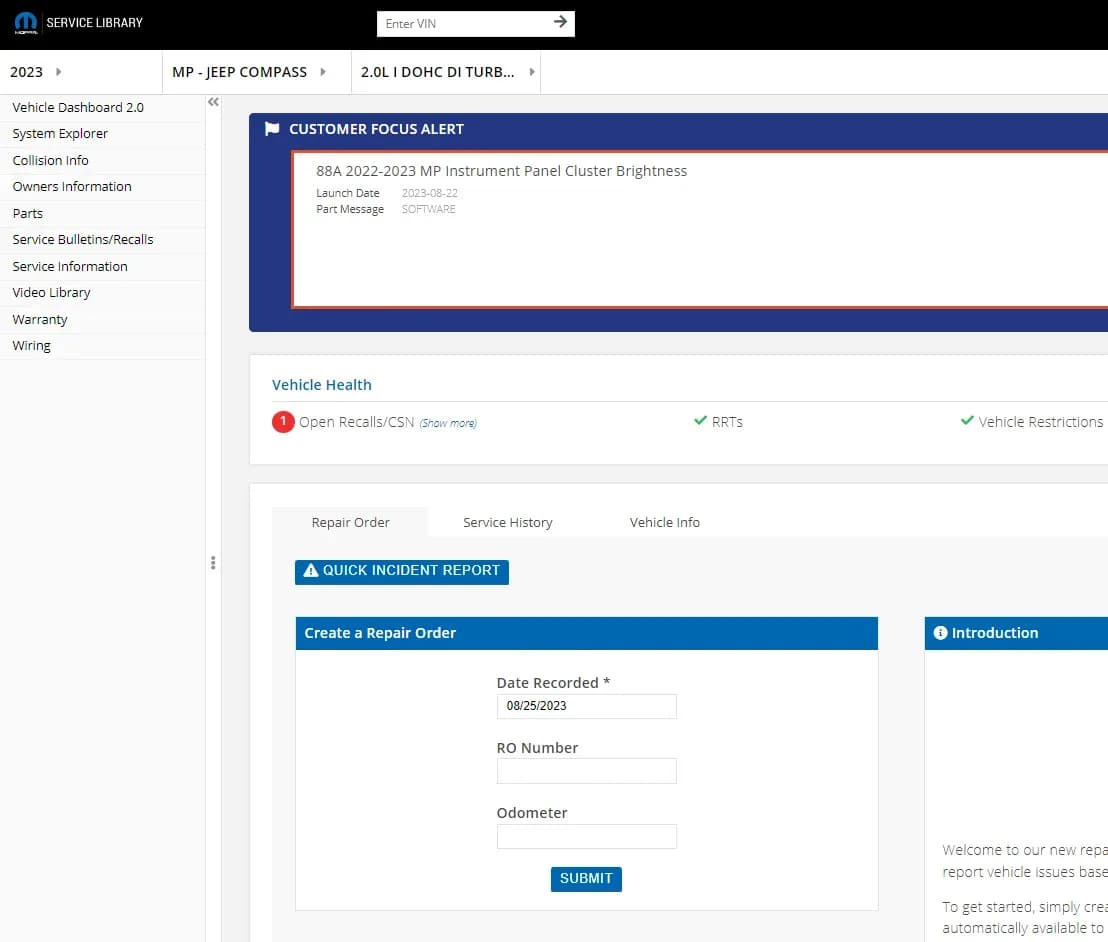Click the Launch Date 2023-08-22 value
The image size is (1108, 942).
430,193
